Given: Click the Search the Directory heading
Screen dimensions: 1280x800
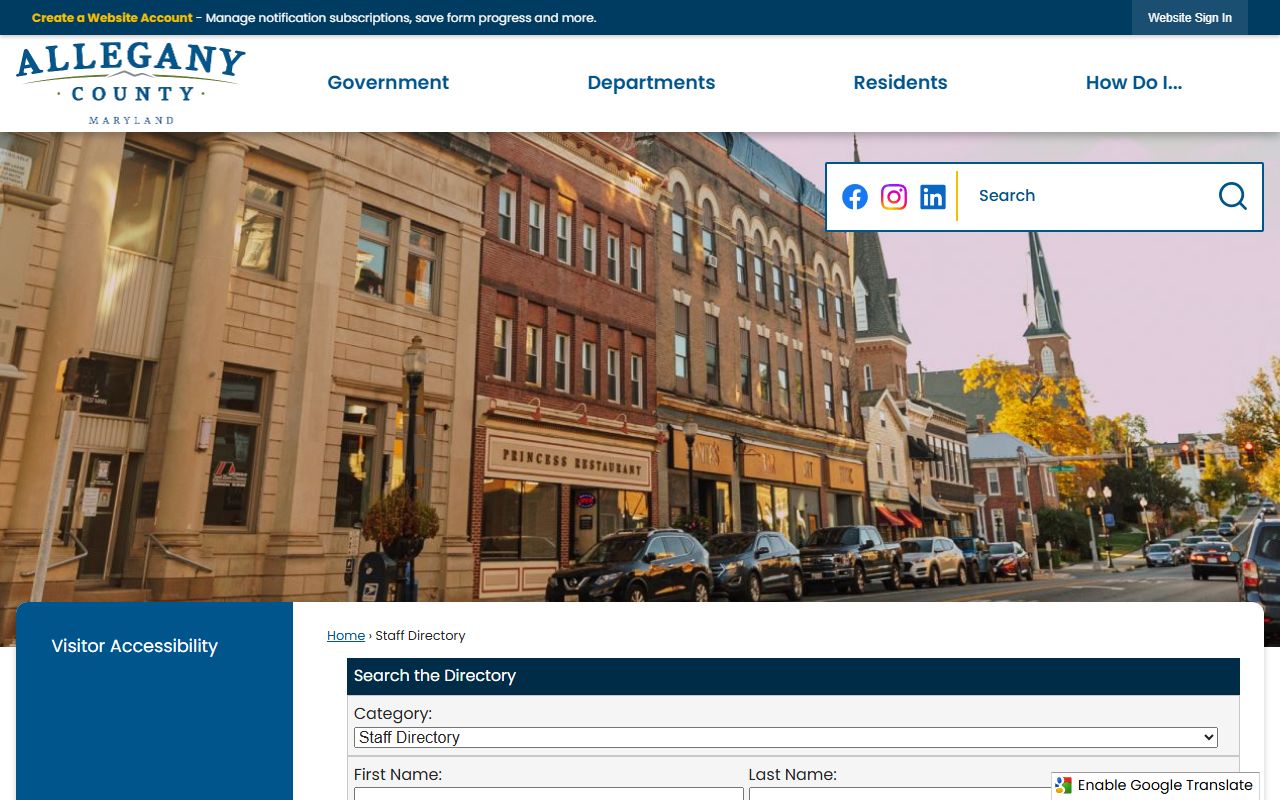Looking at the screenshot, I should (x=435, y=676).
